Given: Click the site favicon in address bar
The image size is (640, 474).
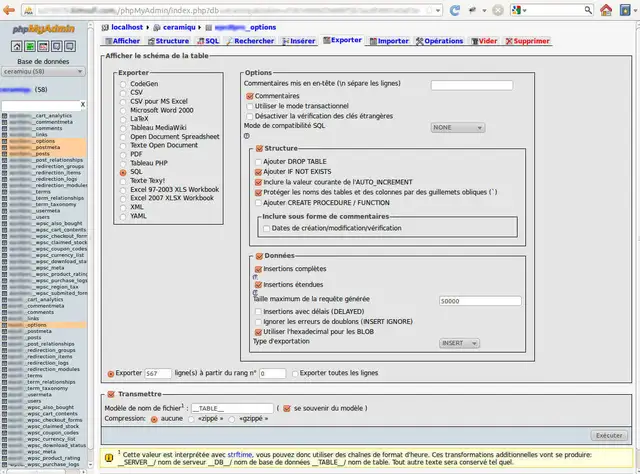Looking at the screenshot, I should [x=28, y=11].
